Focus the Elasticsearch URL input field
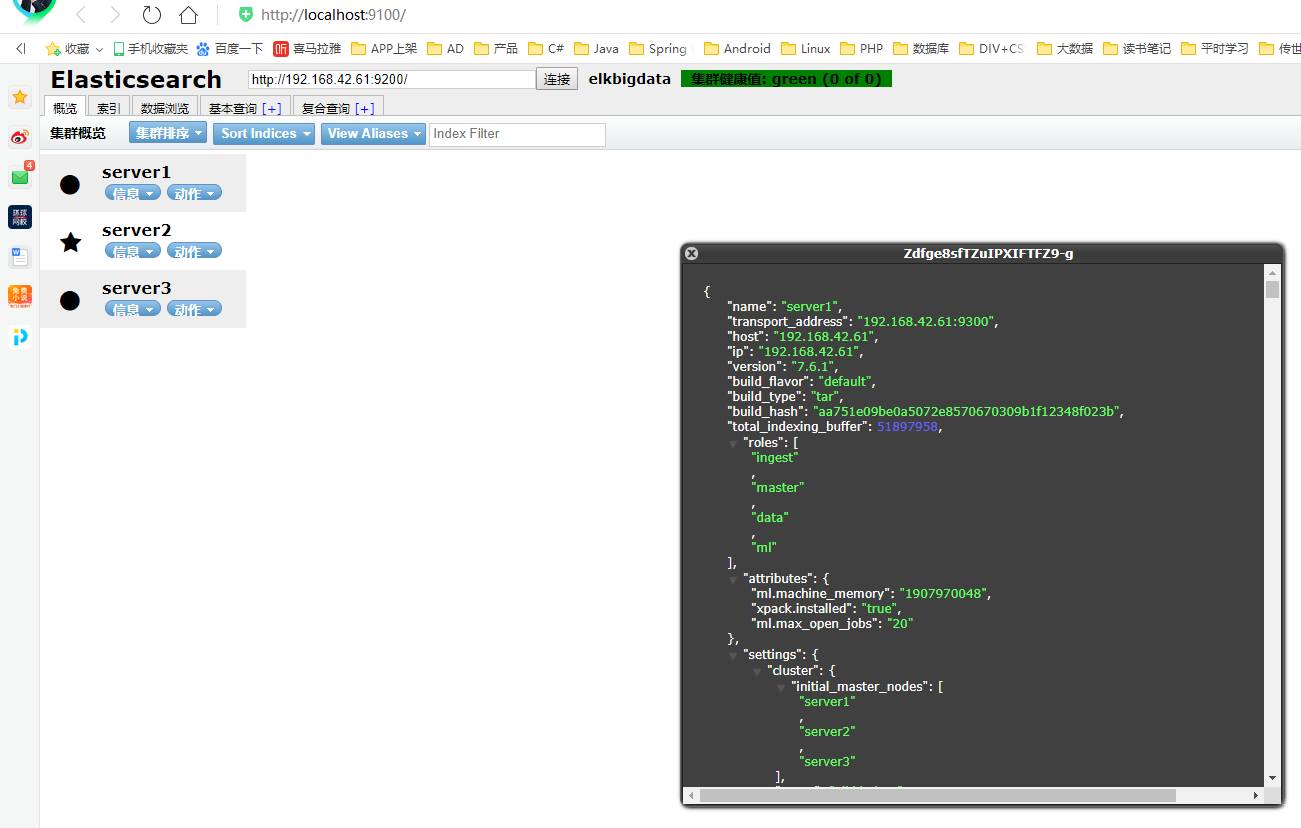 pyautogui.click(x=392, y=79)
